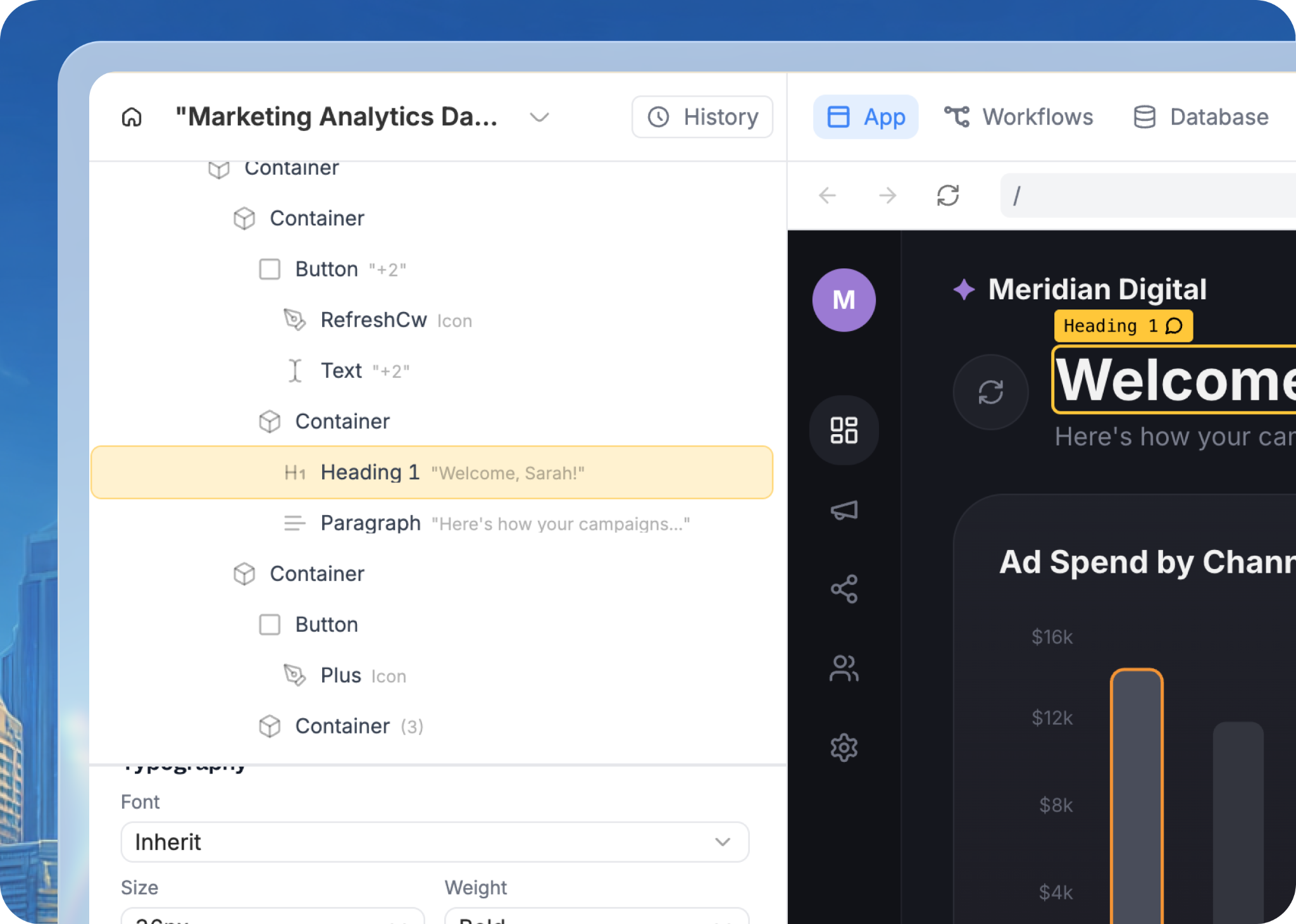Switch to the Database tab

click(1201, 117)
